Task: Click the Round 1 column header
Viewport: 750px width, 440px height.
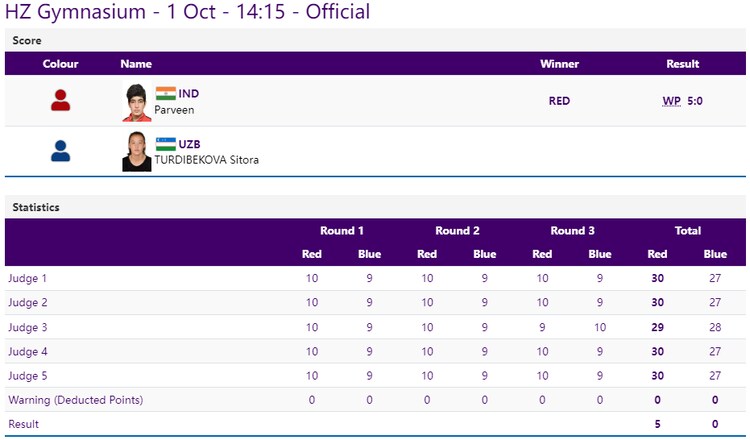Action: tap(342, 230)
